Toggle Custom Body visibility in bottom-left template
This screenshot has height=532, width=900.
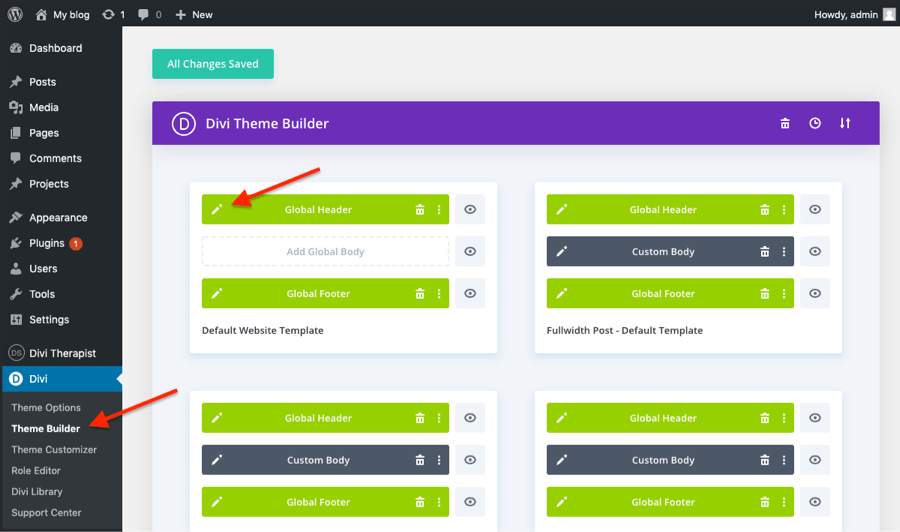click(x=470, y=460)
